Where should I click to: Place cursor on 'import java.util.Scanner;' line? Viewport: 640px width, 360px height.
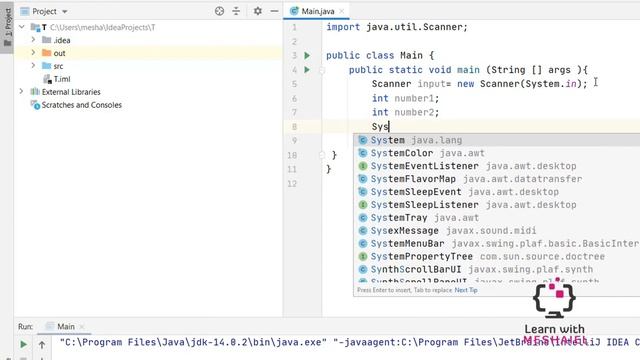pyautogui.click(x=397, y=27)
